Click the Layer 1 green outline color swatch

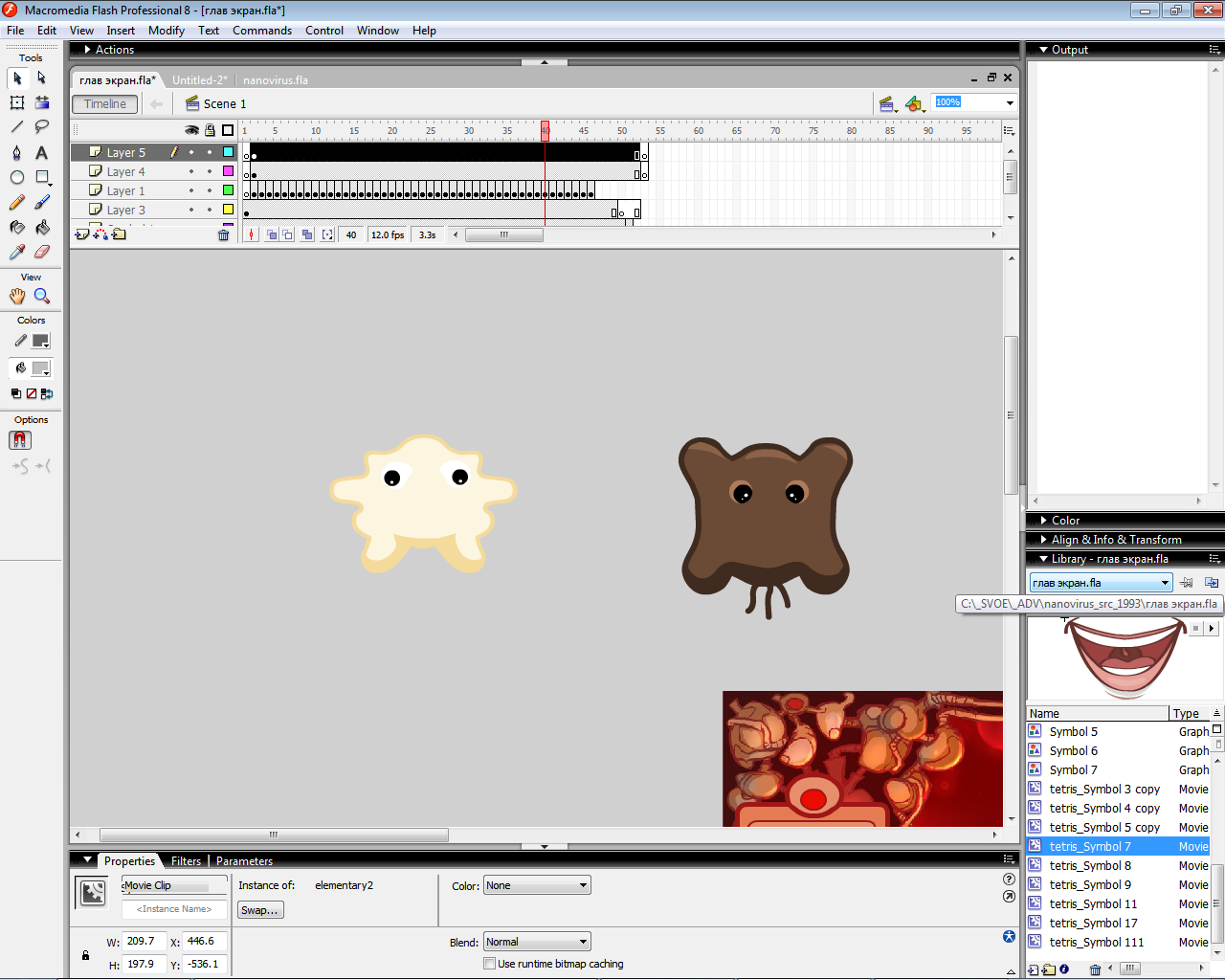pyautogui.click(x=228, y=190)
